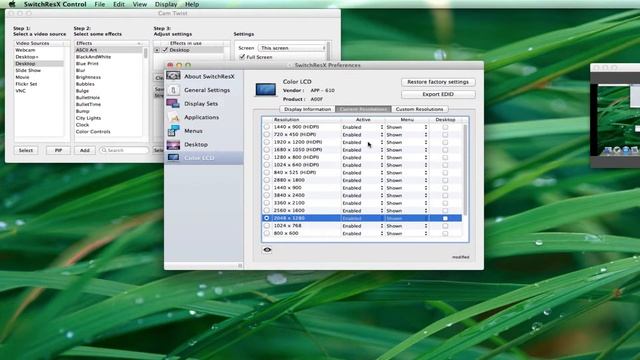This screenshot has height=360, width=640.
Task: Open the Edit menu
Action: click(119, 4)
